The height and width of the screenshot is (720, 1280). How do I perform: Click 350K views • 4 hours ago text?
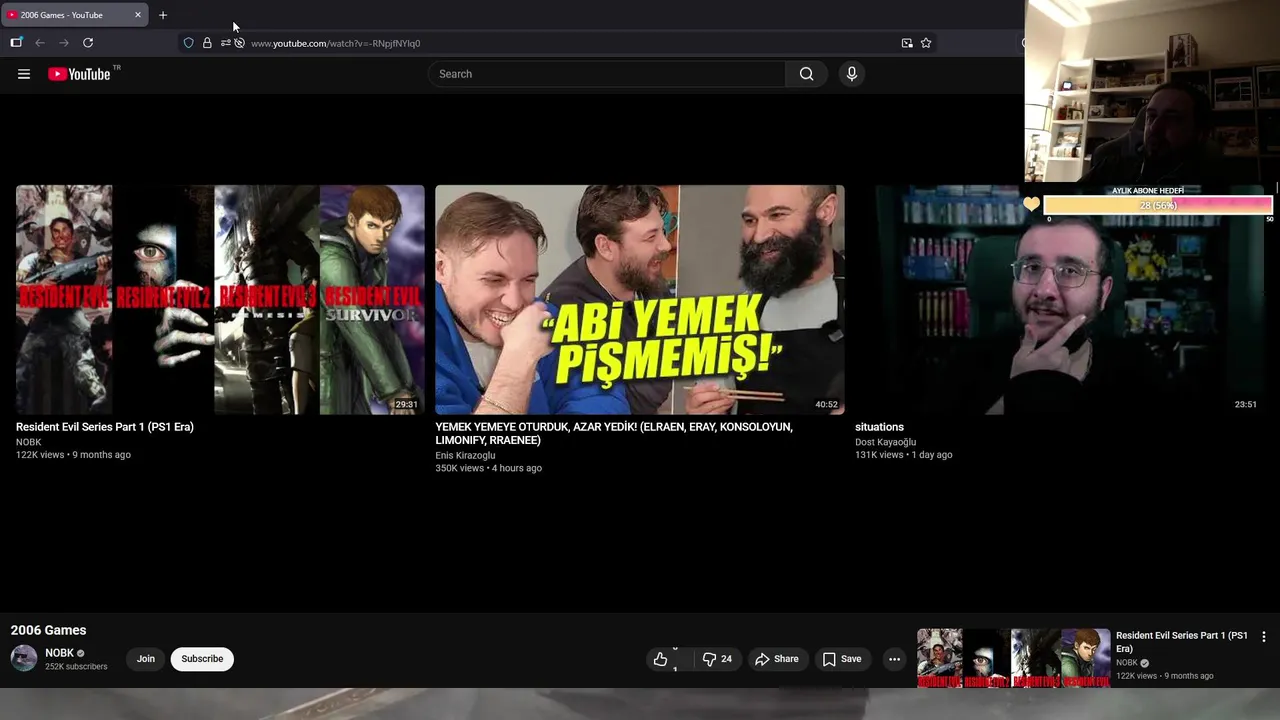pyautogui.click(x=488, y=468)
